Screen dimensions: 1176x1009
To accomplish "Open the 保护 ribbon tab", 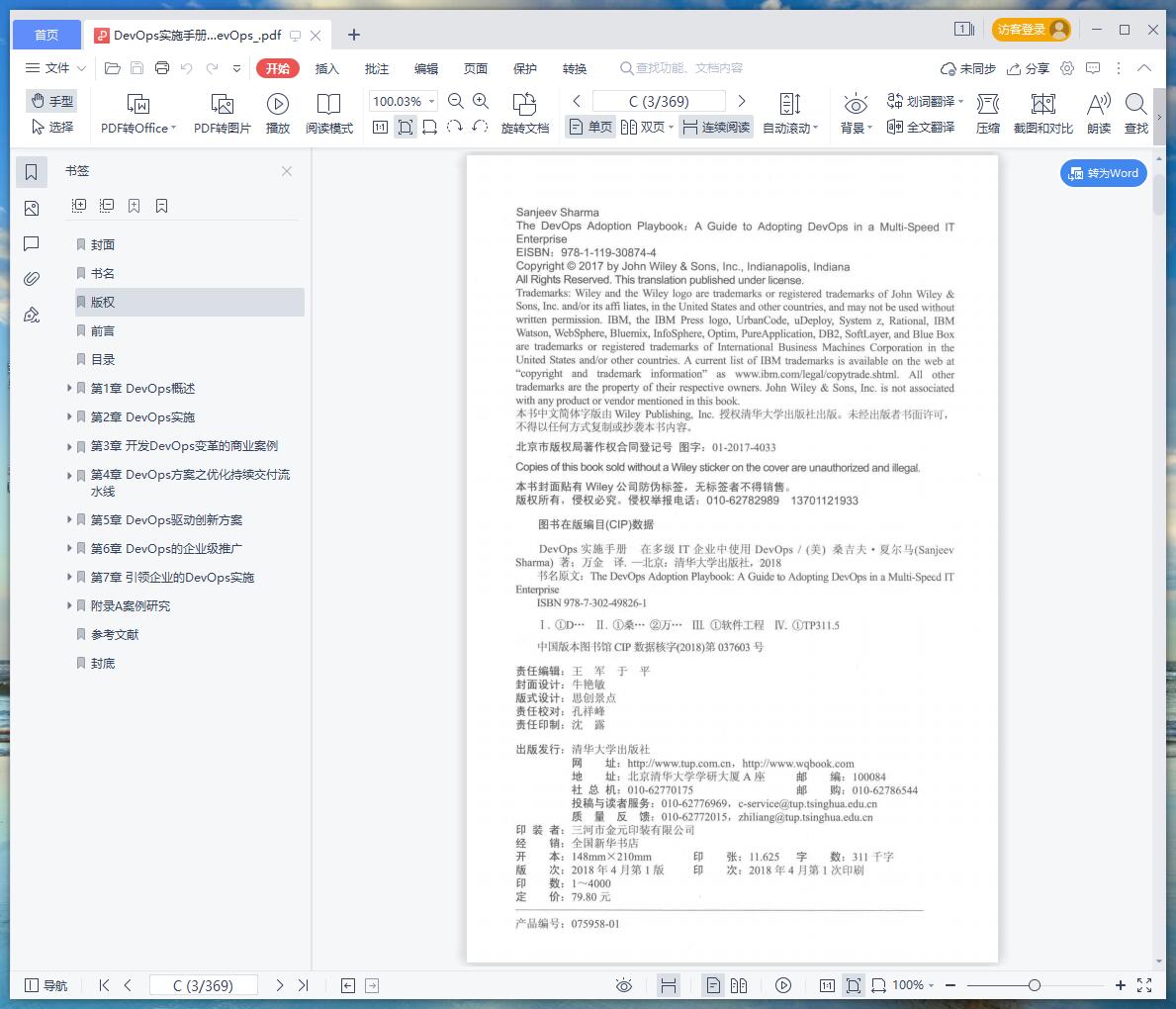I will pos(525,68).
